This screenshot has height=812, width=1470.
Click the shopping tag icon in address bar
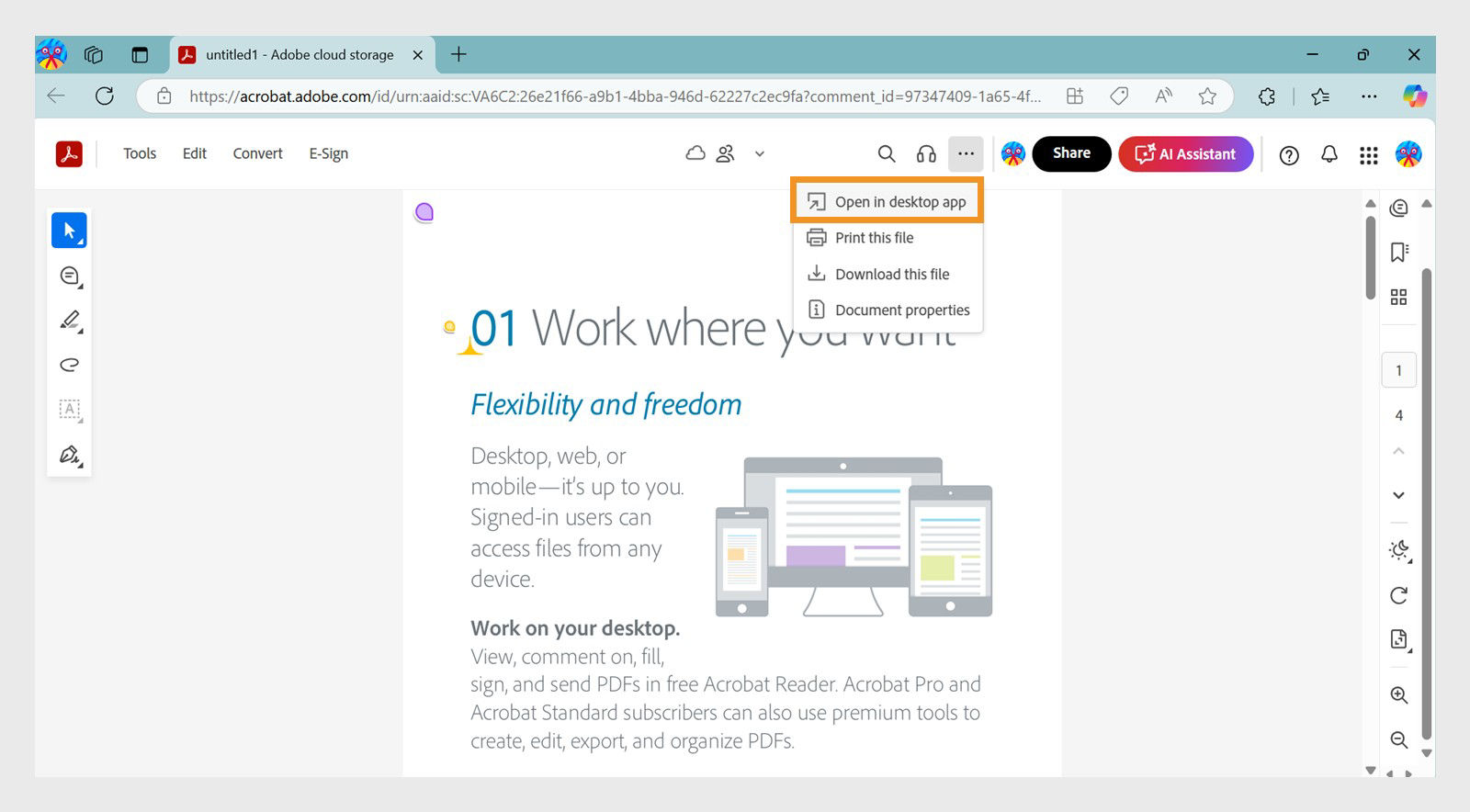(x=1119, y=96)
